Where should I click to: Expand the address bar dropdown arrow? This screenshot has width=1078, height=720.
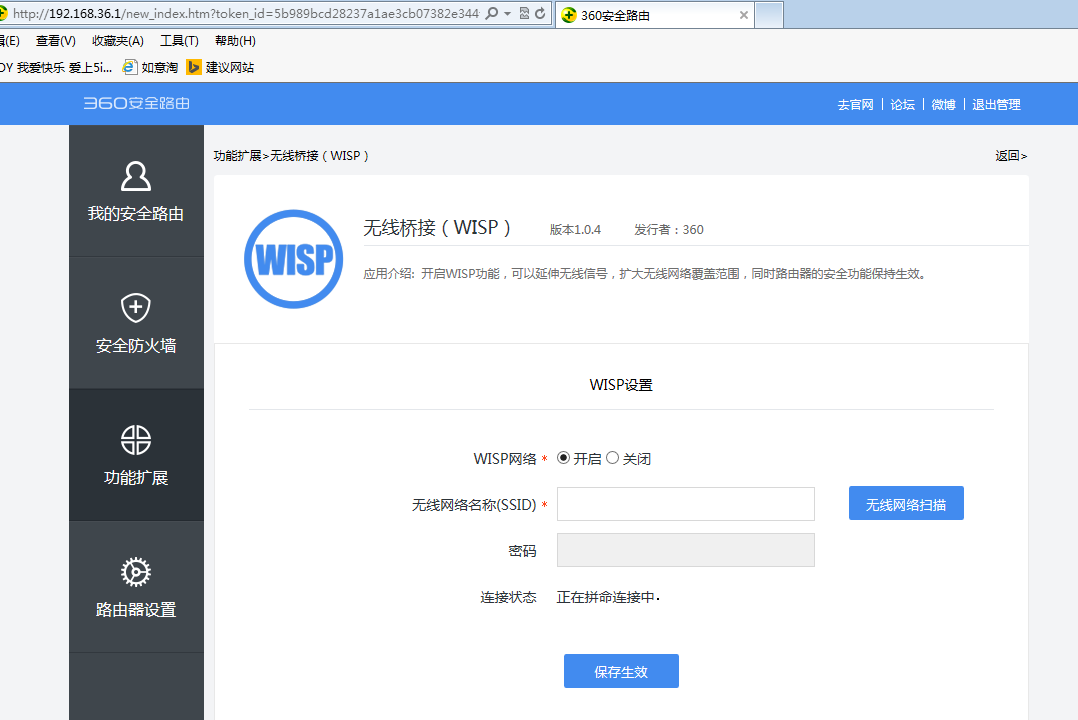(x=507, y=14)
